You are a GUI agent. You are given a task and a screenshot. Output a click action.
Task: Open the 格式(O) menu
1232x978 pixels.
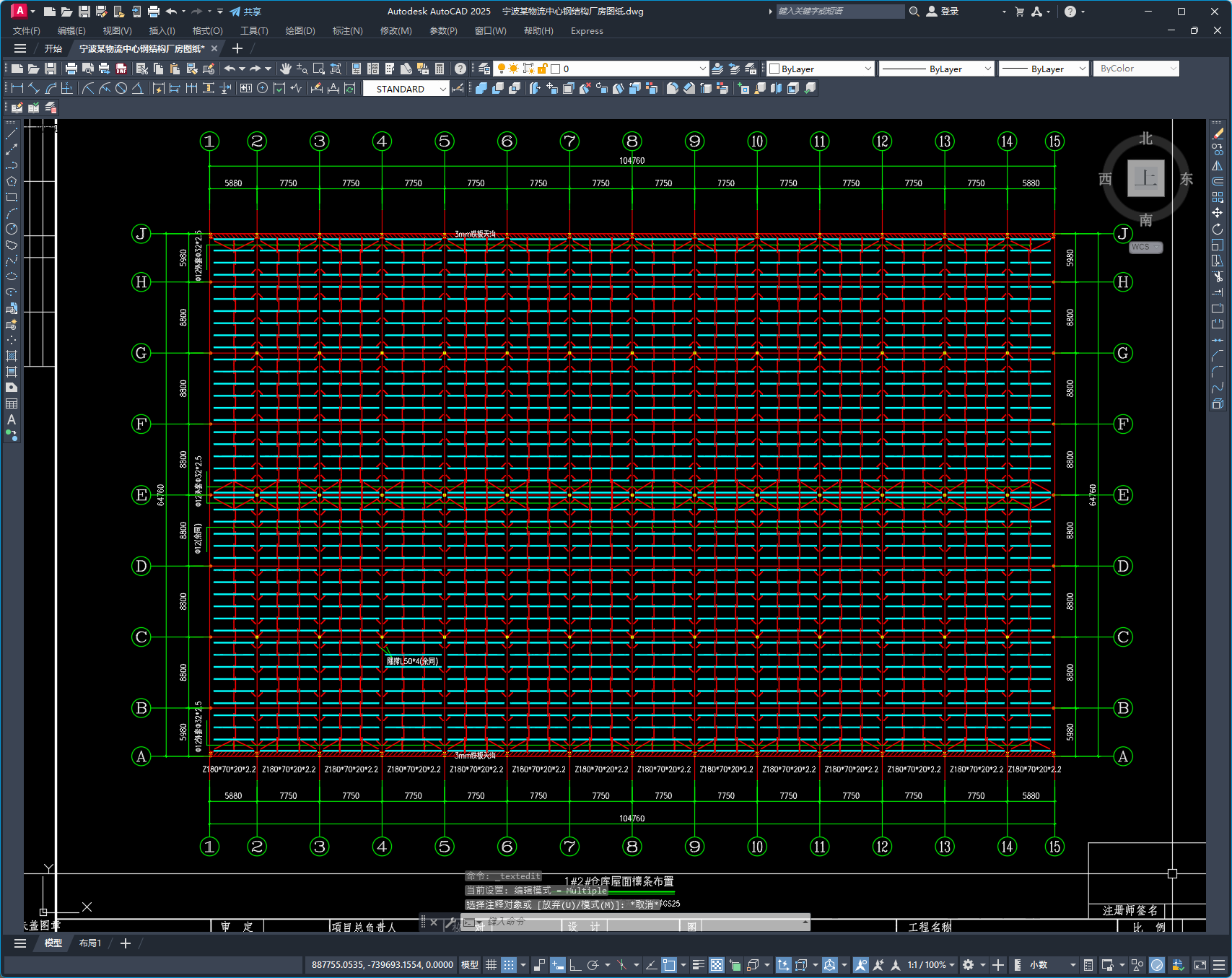(x=207, y=31)
